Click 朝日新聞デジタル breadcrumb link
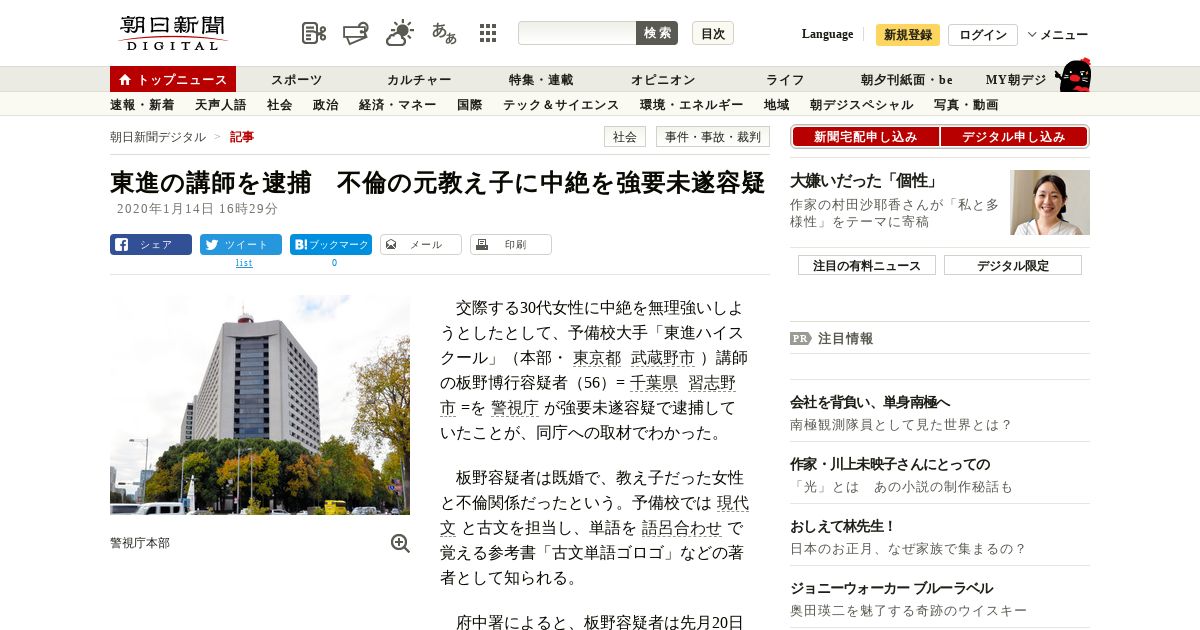1200x630 pixels. pos(158,137)
